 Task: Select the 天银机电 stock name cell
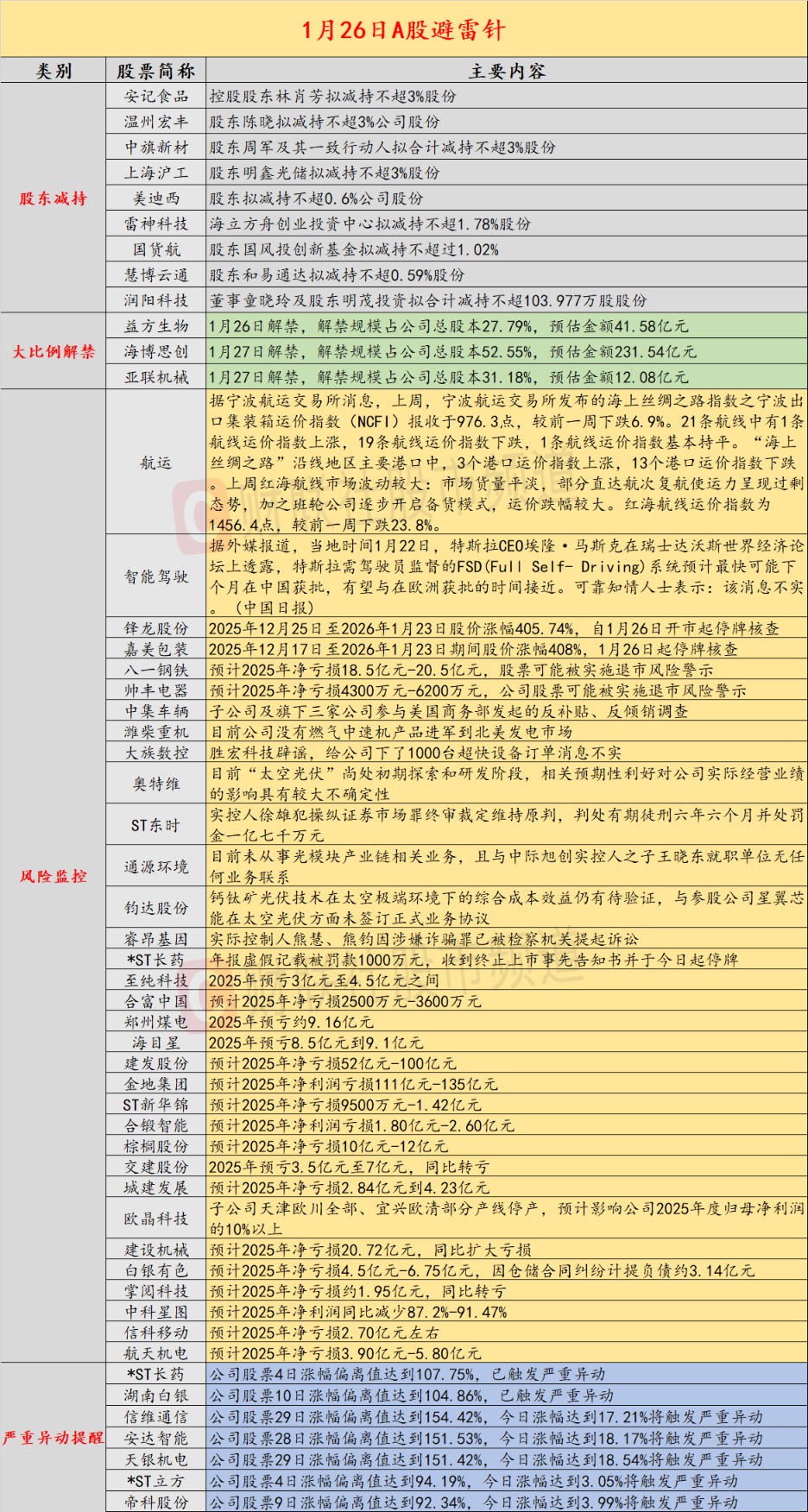(155, 1459)
